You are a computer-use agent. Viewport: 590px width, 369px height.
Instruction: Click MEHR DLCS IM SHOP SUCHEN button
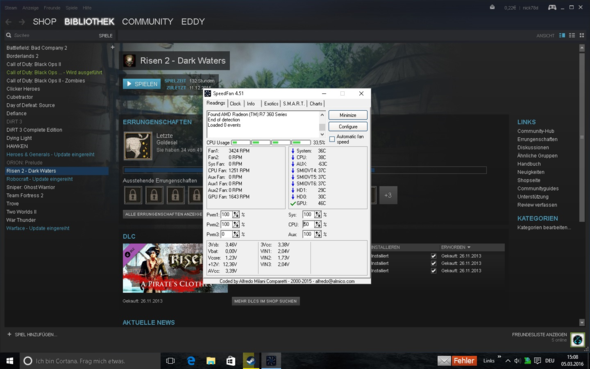tap(266, 301)
